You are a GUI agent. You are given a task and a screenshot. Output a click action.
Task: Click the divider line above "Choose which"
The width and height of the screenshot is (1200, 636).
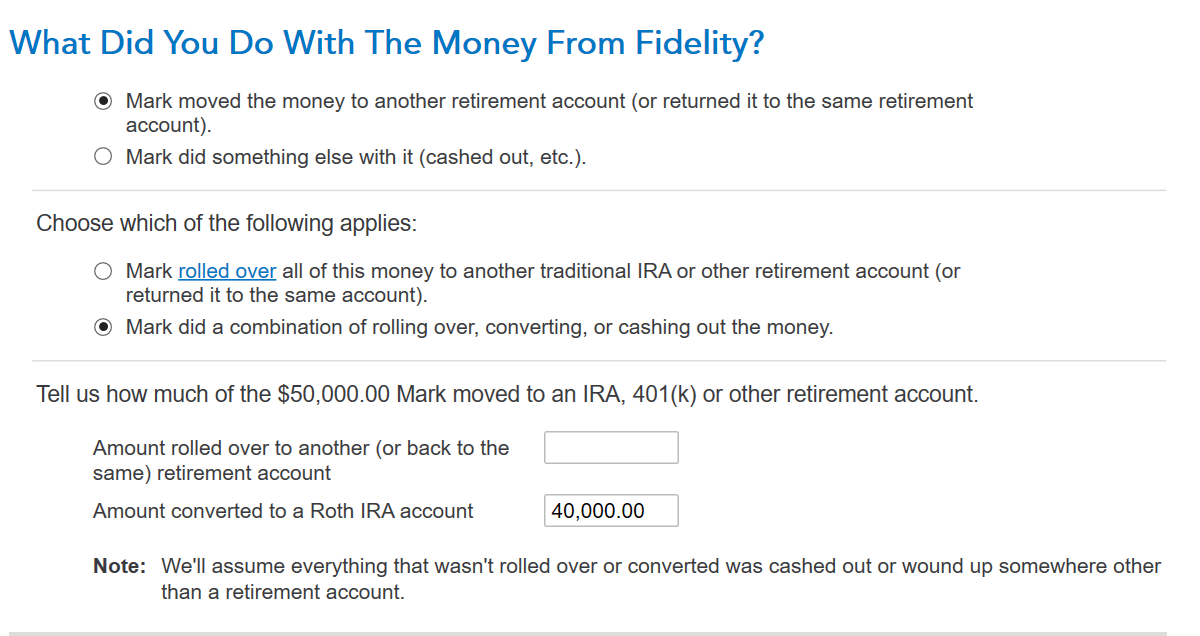click(599, 190)
